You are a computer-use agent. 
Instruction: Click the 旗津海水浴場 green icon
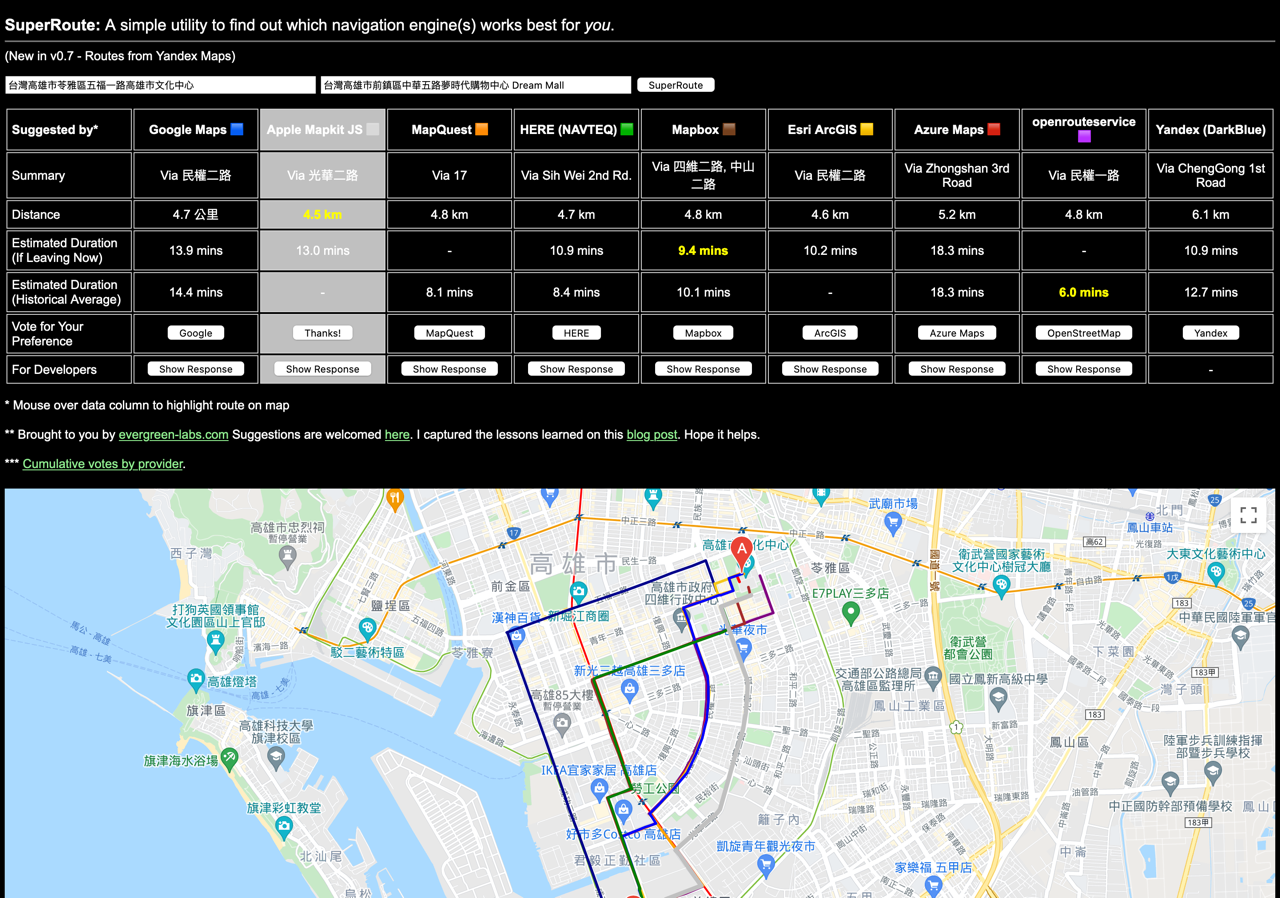[x=230, y=758]
